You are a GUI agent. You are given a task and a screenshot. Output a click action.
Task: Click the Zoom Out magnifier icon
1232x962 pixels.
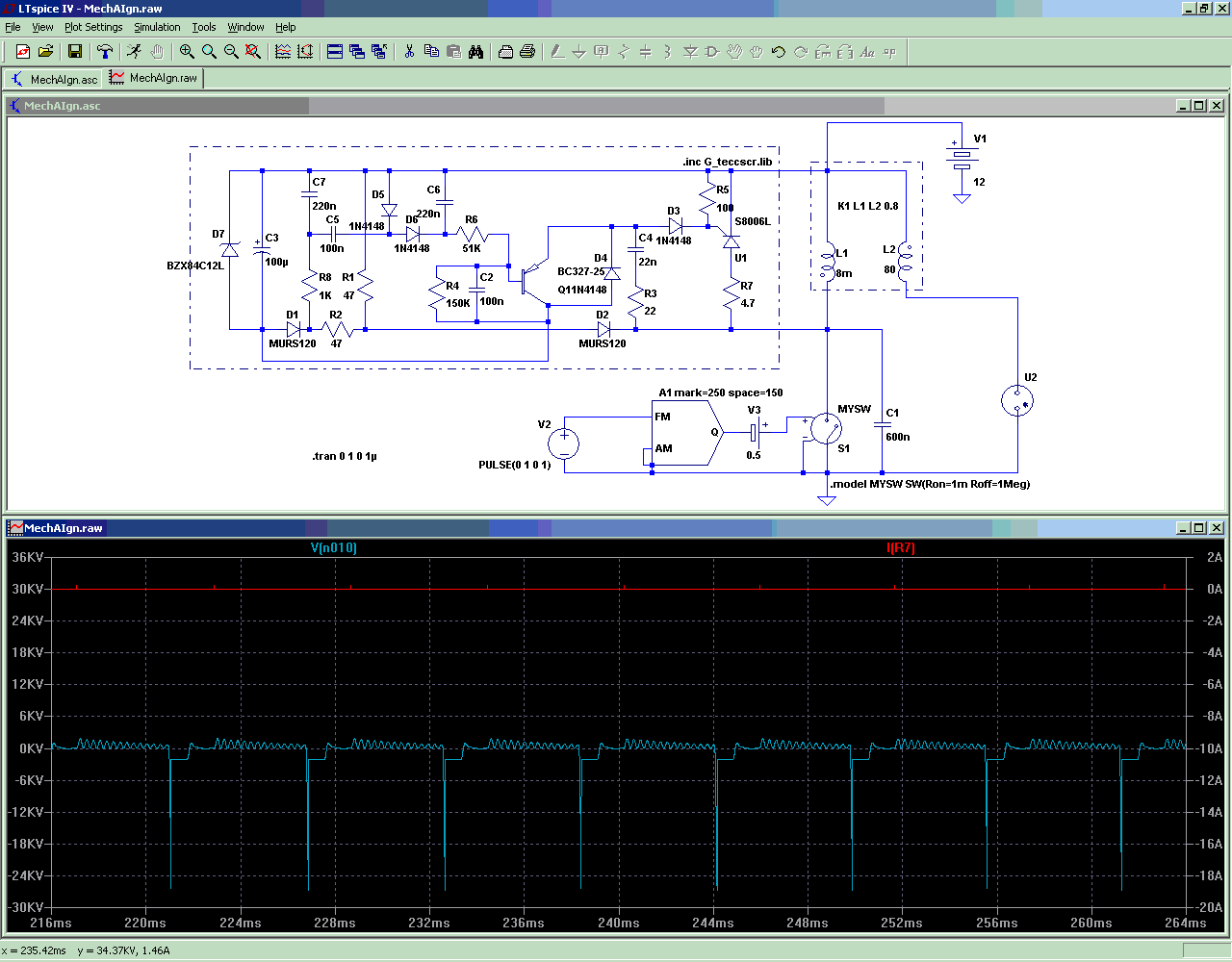(231, 52)
